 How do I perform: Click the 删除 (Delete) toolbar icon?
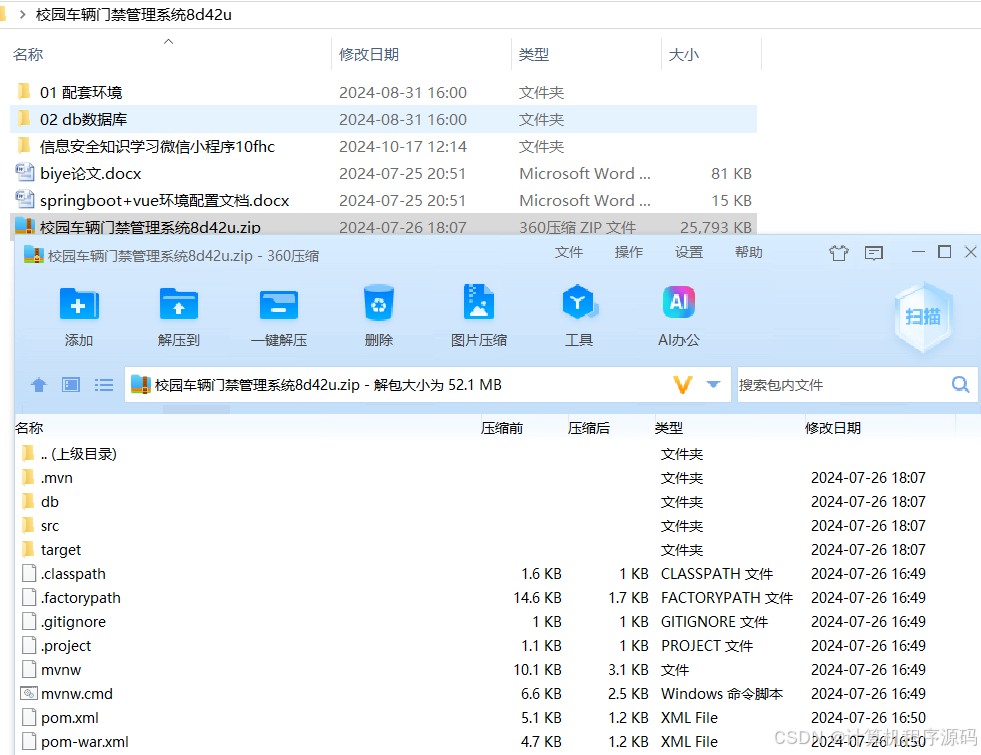pos(379,313)
